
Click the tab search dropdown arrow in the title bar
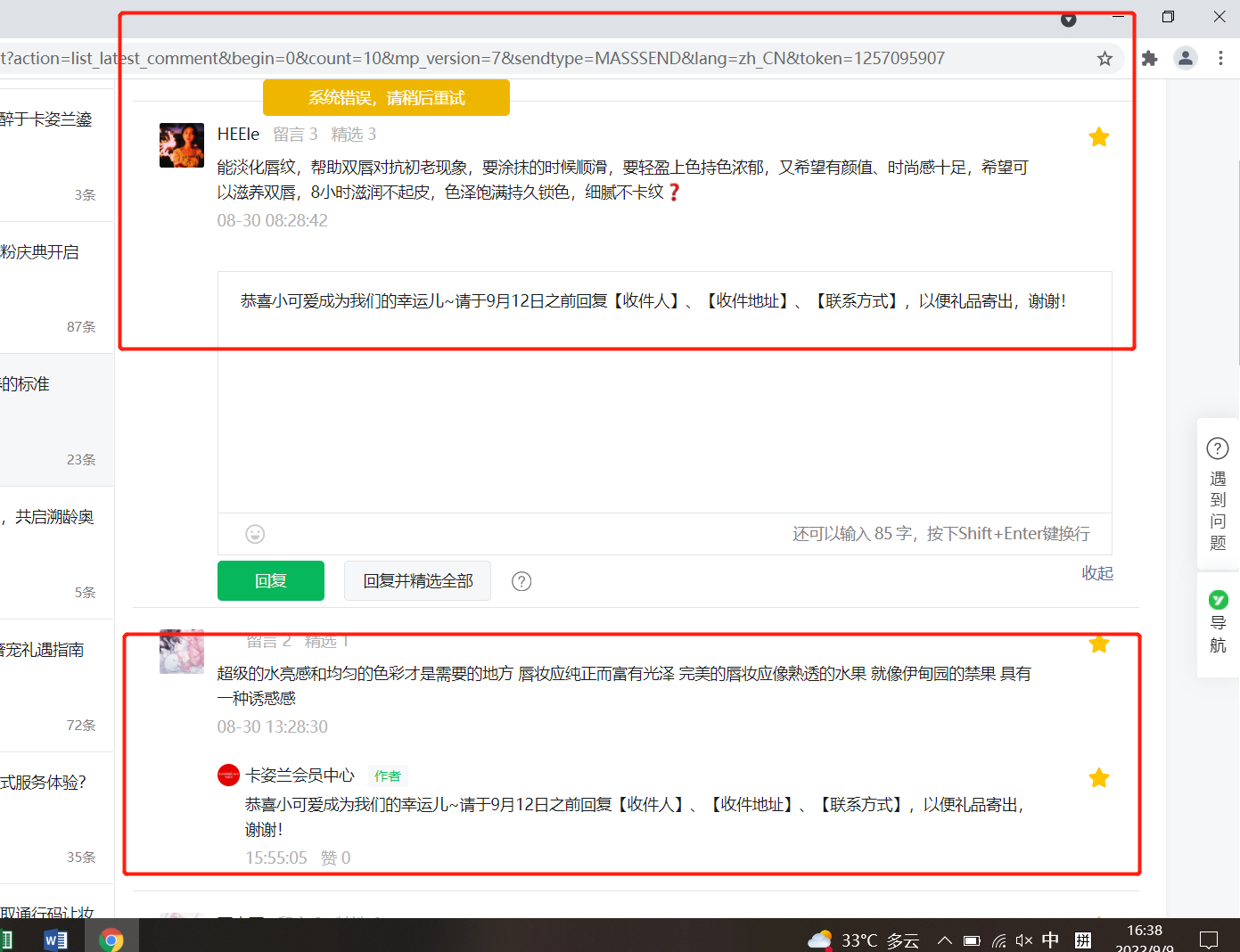1069,20
